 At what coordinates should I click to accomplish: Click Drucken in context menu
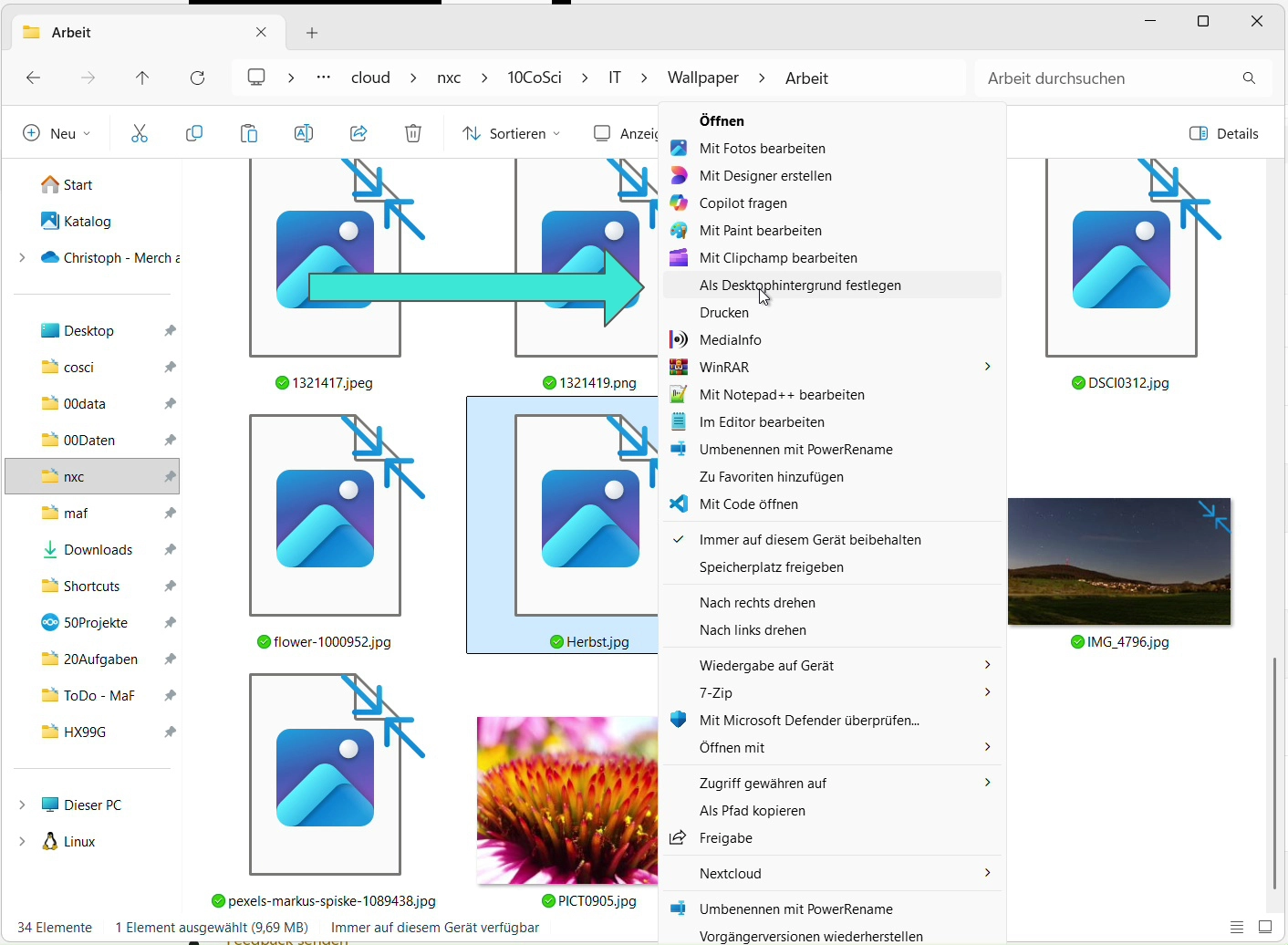[832, 312]
